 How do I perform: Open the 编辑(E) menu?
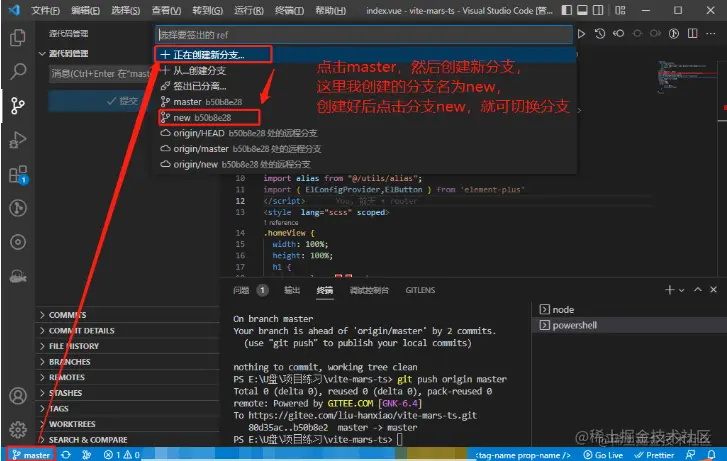tap(85, 10)
